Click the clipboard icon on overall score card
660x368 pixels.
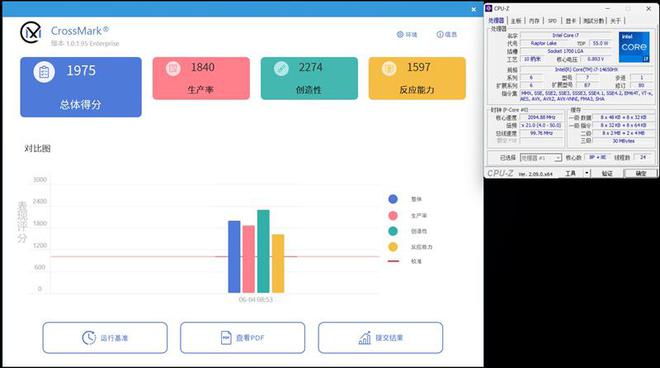[44, 72]
